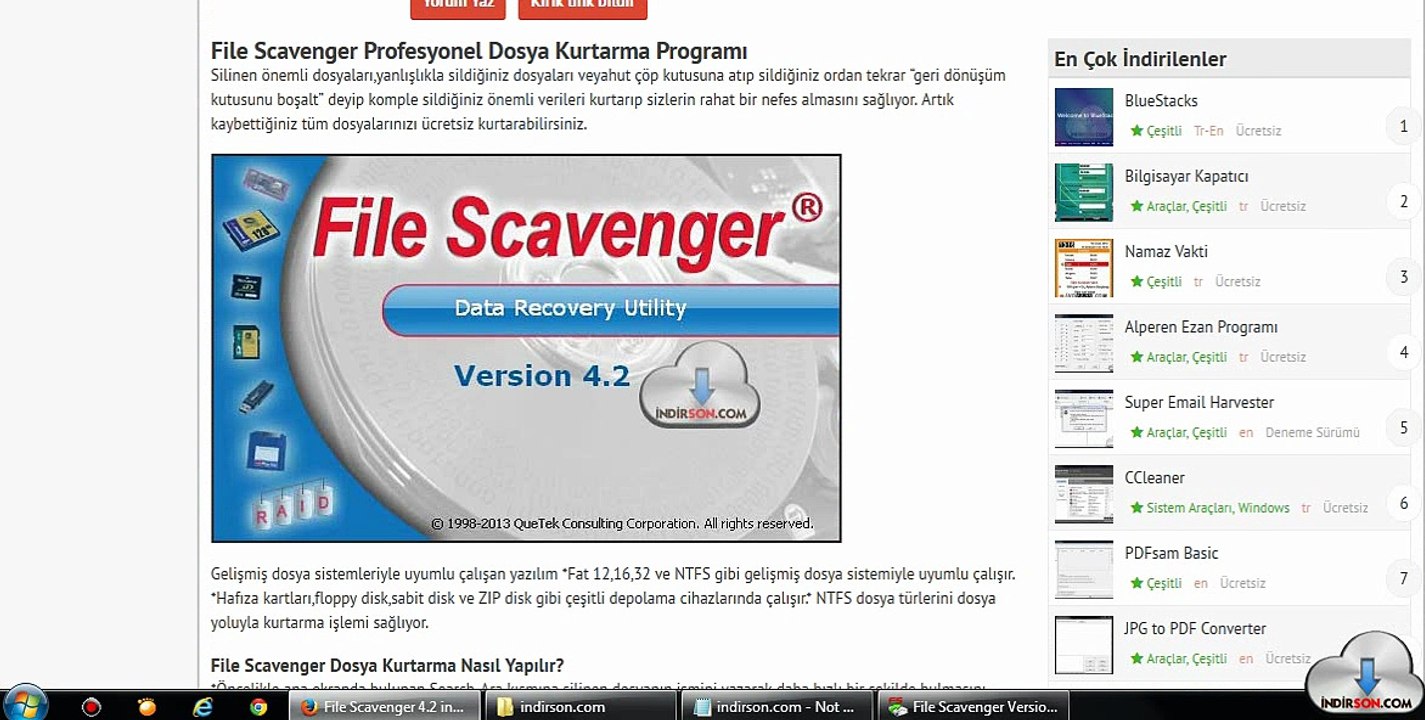Viewport: 1425px width, 720px height.
Task: Click the File Scavenger Version 4.2 splash image
Action: (526, 348)
